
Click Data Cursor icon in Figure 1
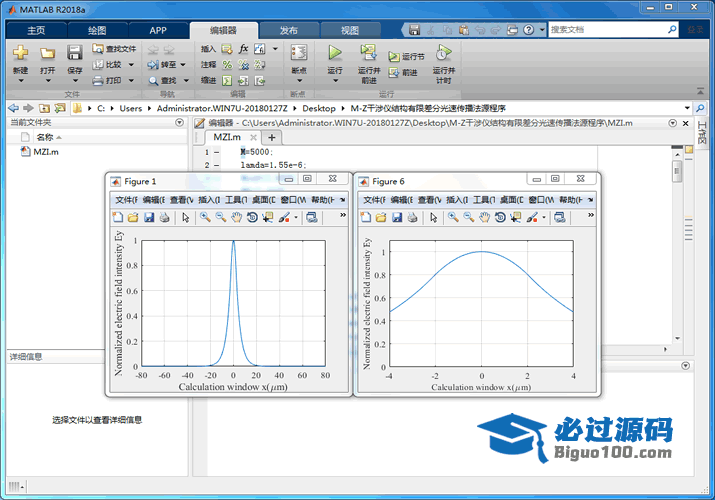point(268,217)
